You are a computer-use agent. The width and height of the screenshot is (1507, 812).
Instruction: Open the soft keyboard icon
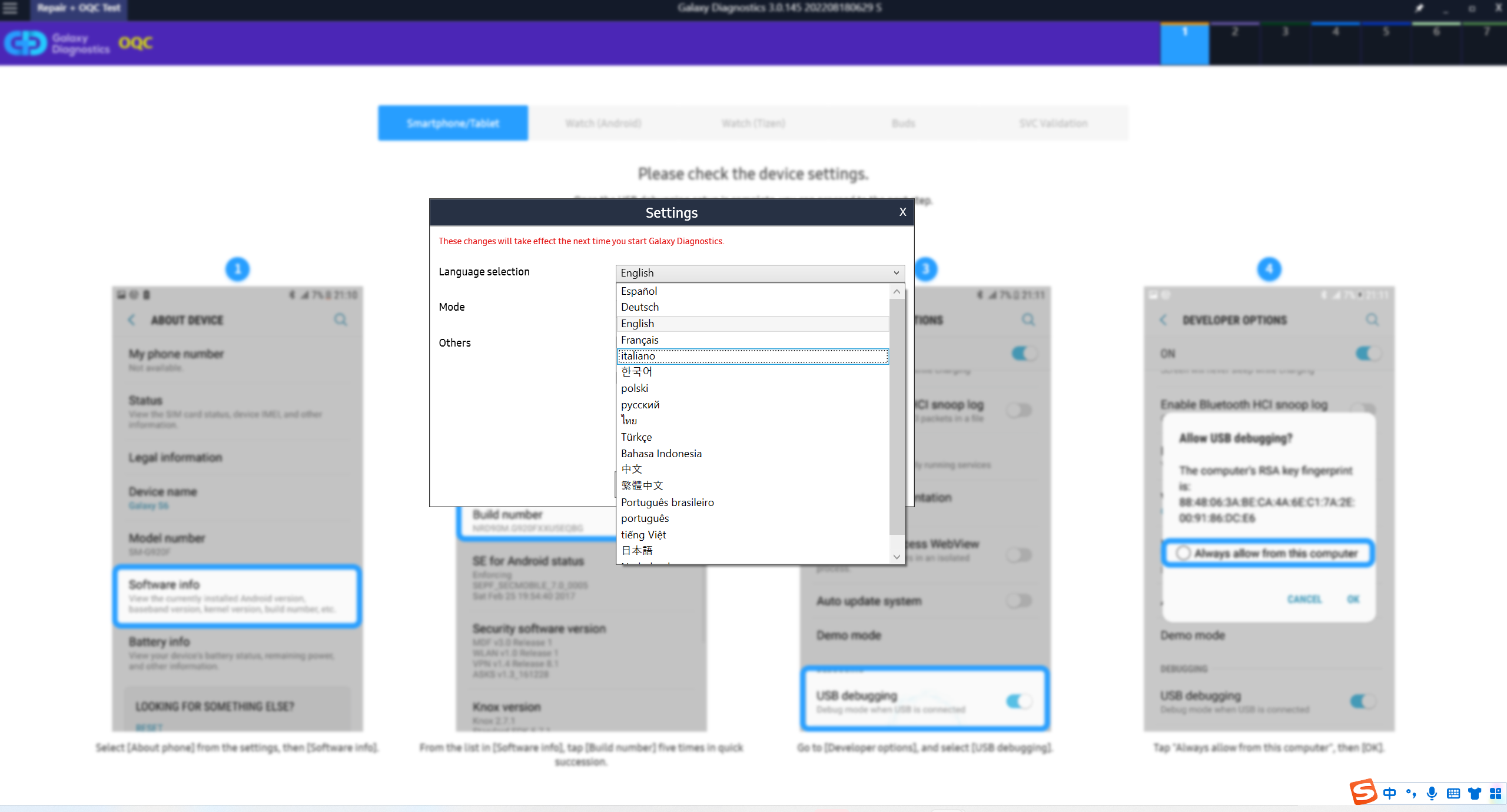(1453, 793)
